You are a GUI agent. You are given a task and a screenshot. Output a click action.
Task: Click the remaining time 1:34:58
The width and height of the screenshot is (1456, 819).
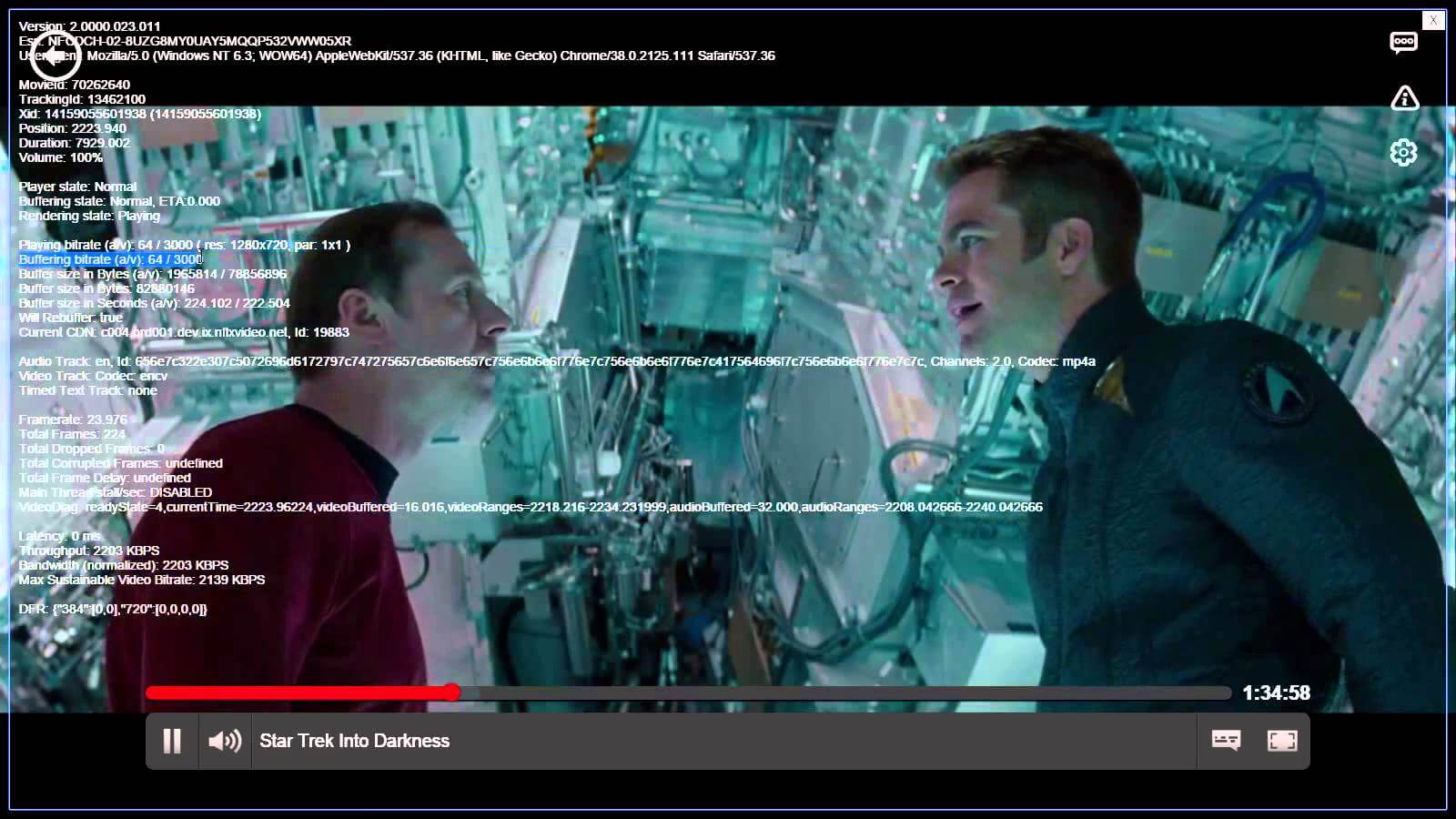tap(1276, 693)
